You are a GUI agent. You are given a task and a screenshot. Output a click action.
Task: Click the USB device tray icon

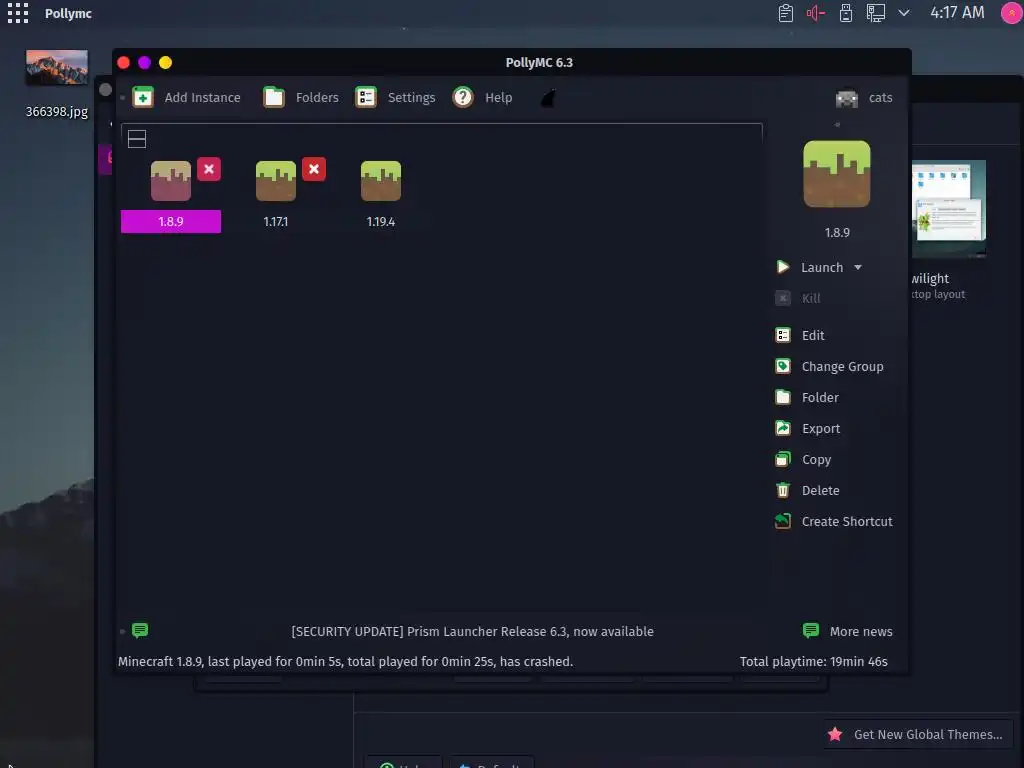[x=846, y=13]
